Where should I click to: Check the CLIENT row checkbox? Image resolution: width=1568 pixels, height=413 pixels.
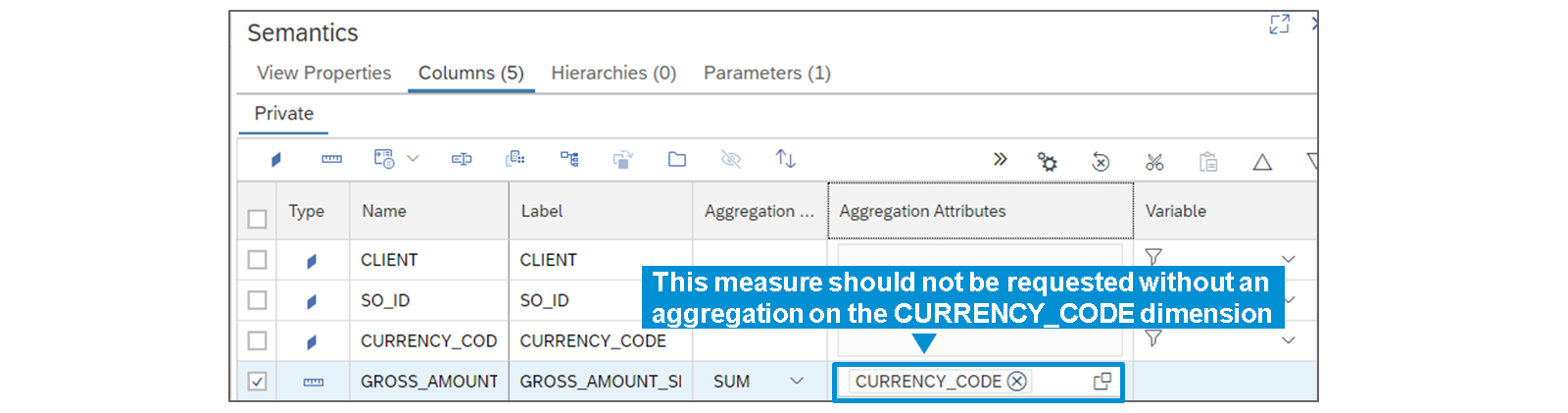[257, 260]
